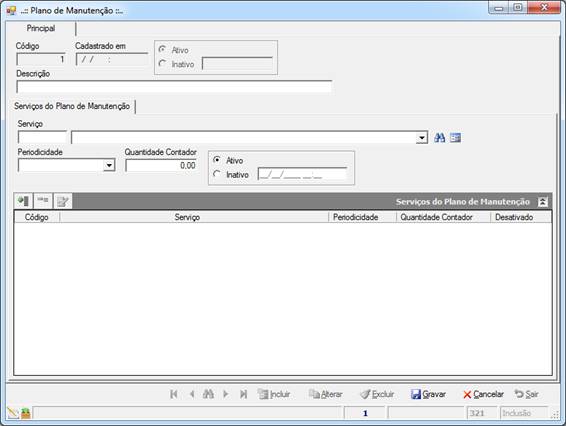
Task: Select the top Inativo radio for plan
Action: coord(162,64)
